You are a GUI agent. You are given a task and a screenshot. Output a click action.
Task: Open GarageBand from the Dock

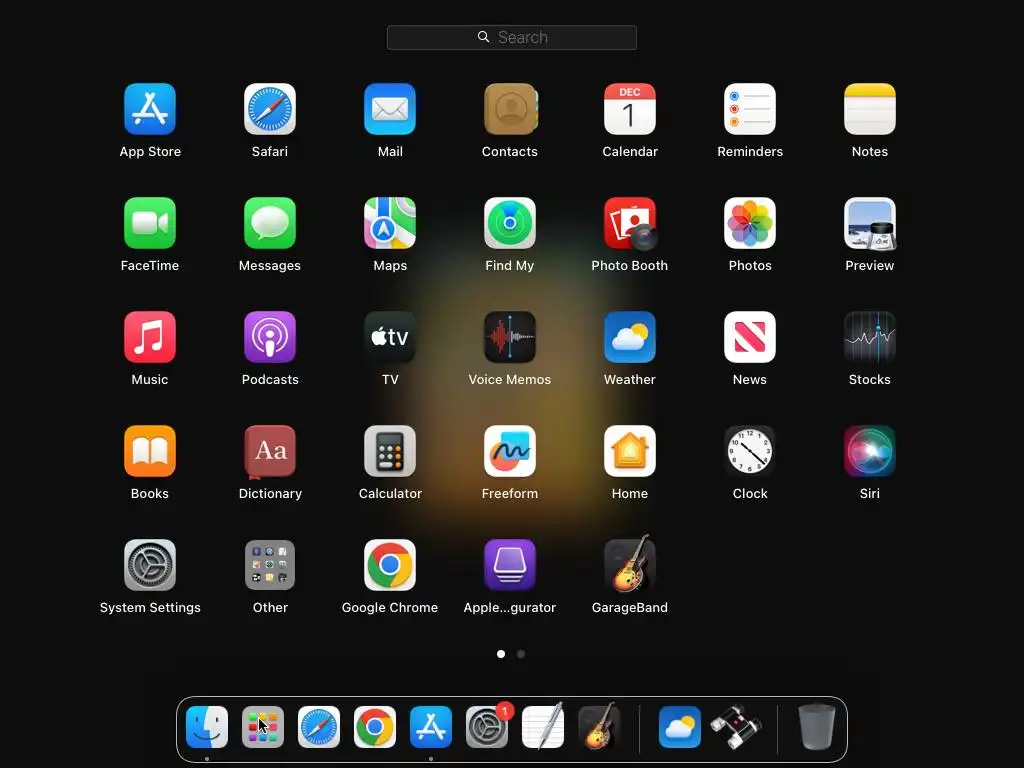[599, 726]
